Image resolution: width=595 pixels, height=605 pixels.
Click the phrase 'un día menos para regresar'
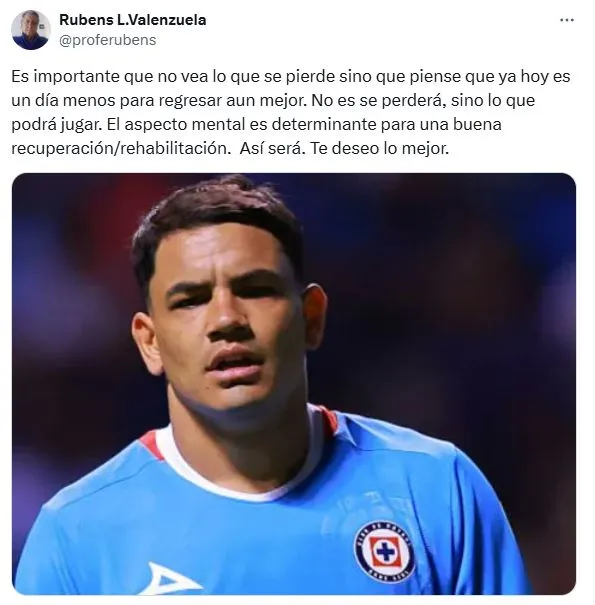[117, 101]
